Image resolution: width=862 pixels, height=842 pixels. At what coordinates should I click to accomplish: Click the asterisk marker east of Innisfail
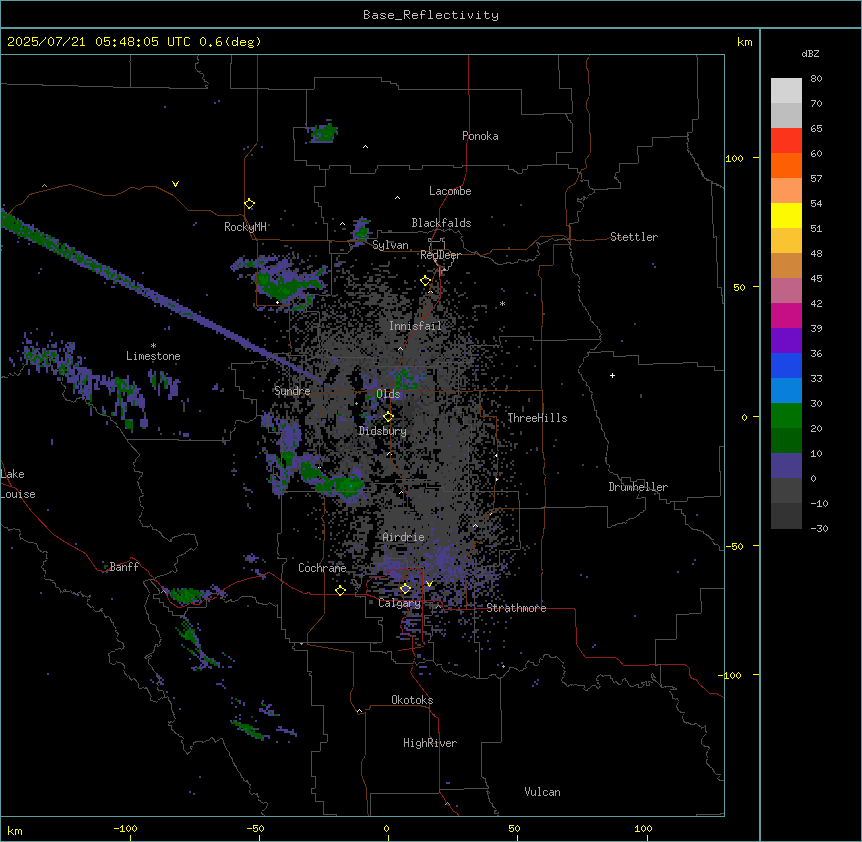click(502, 303)
